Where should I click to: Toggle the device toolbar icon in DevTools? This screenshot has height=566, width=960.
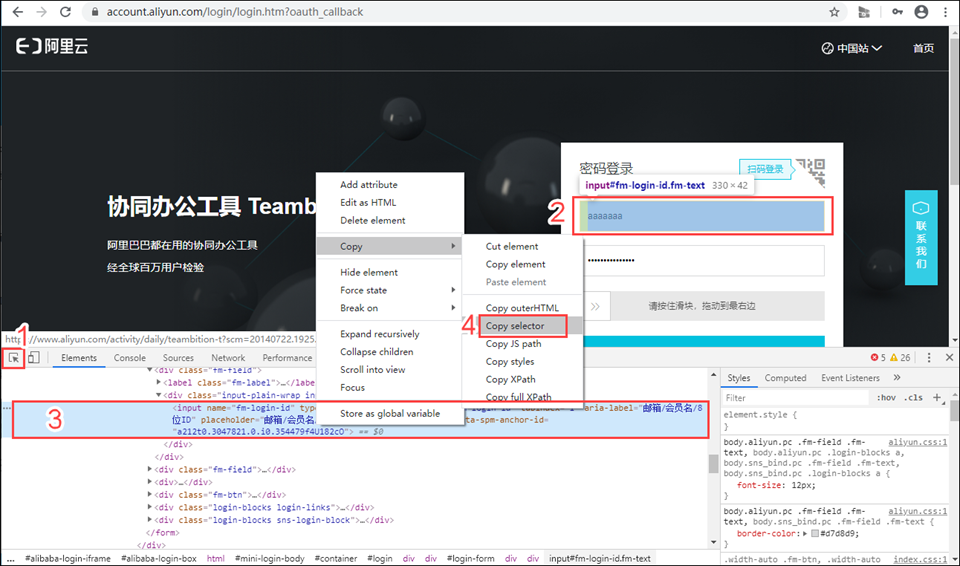(34, 358)
